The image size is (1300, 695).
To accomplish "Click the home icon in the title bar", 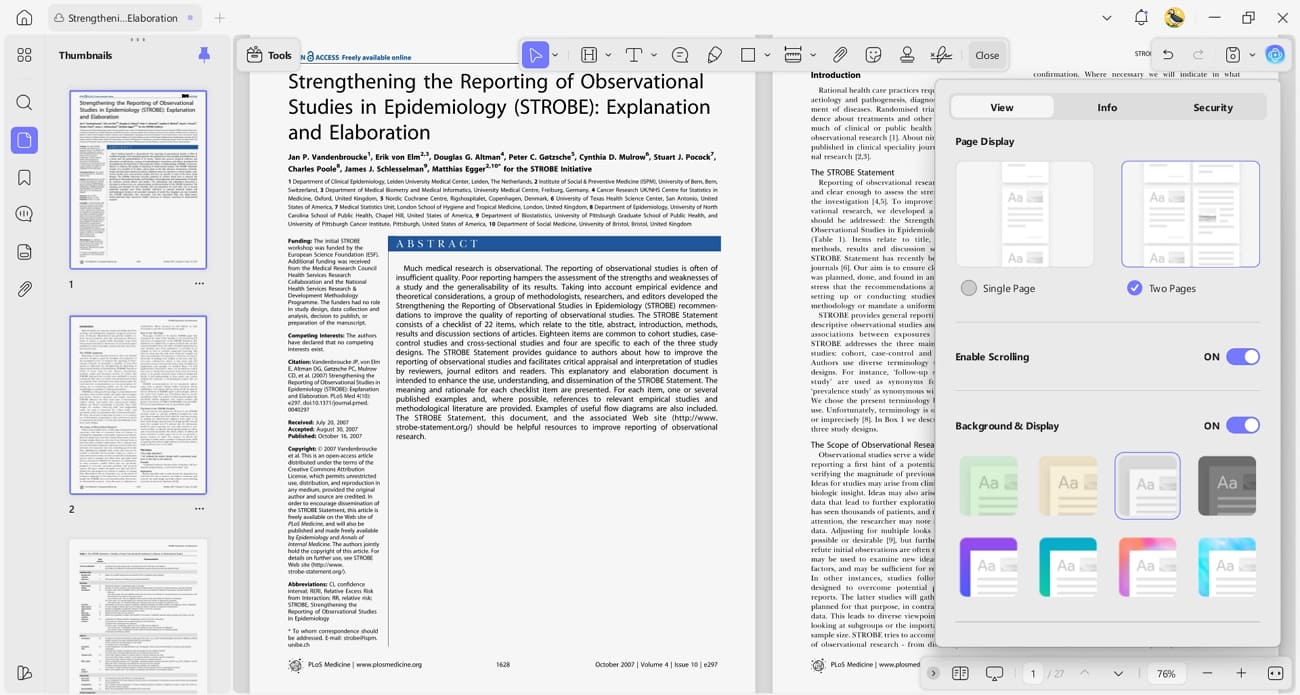I will coord(24,18).
